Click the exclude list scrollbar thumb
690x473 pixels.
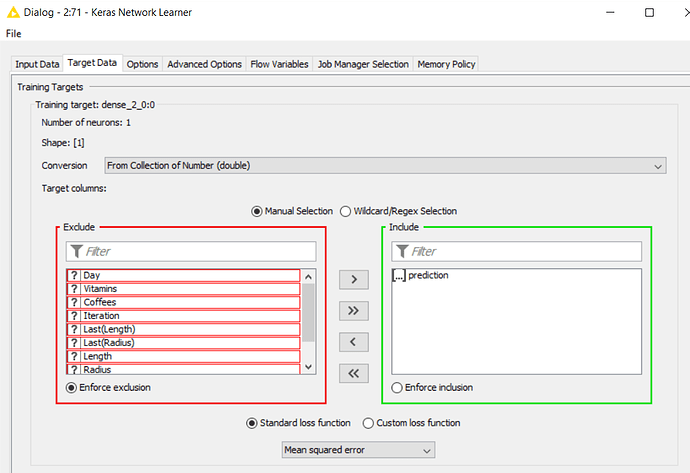click(308, 312)
